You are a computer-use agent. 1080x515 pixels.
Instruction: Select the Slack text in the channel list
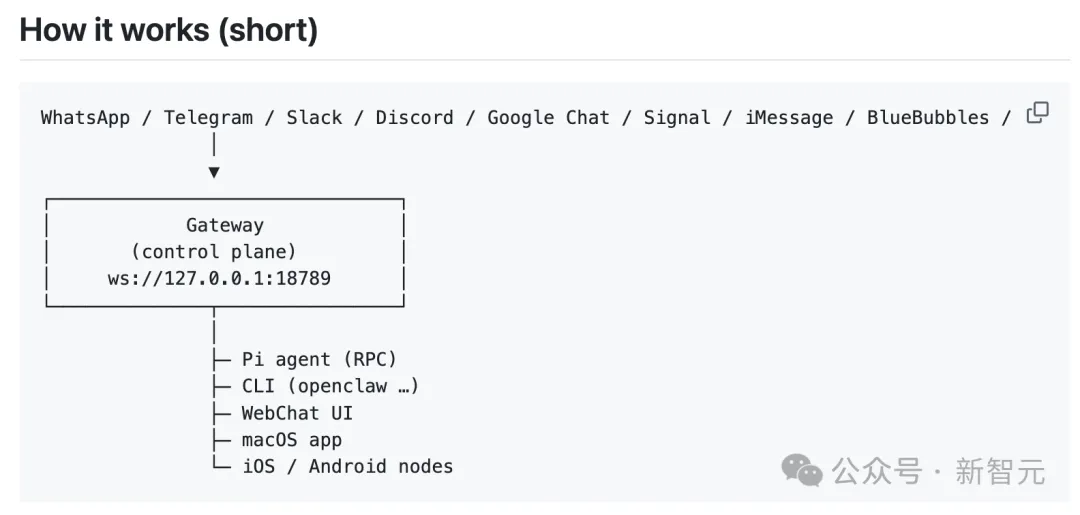click(x=314, y=118)
